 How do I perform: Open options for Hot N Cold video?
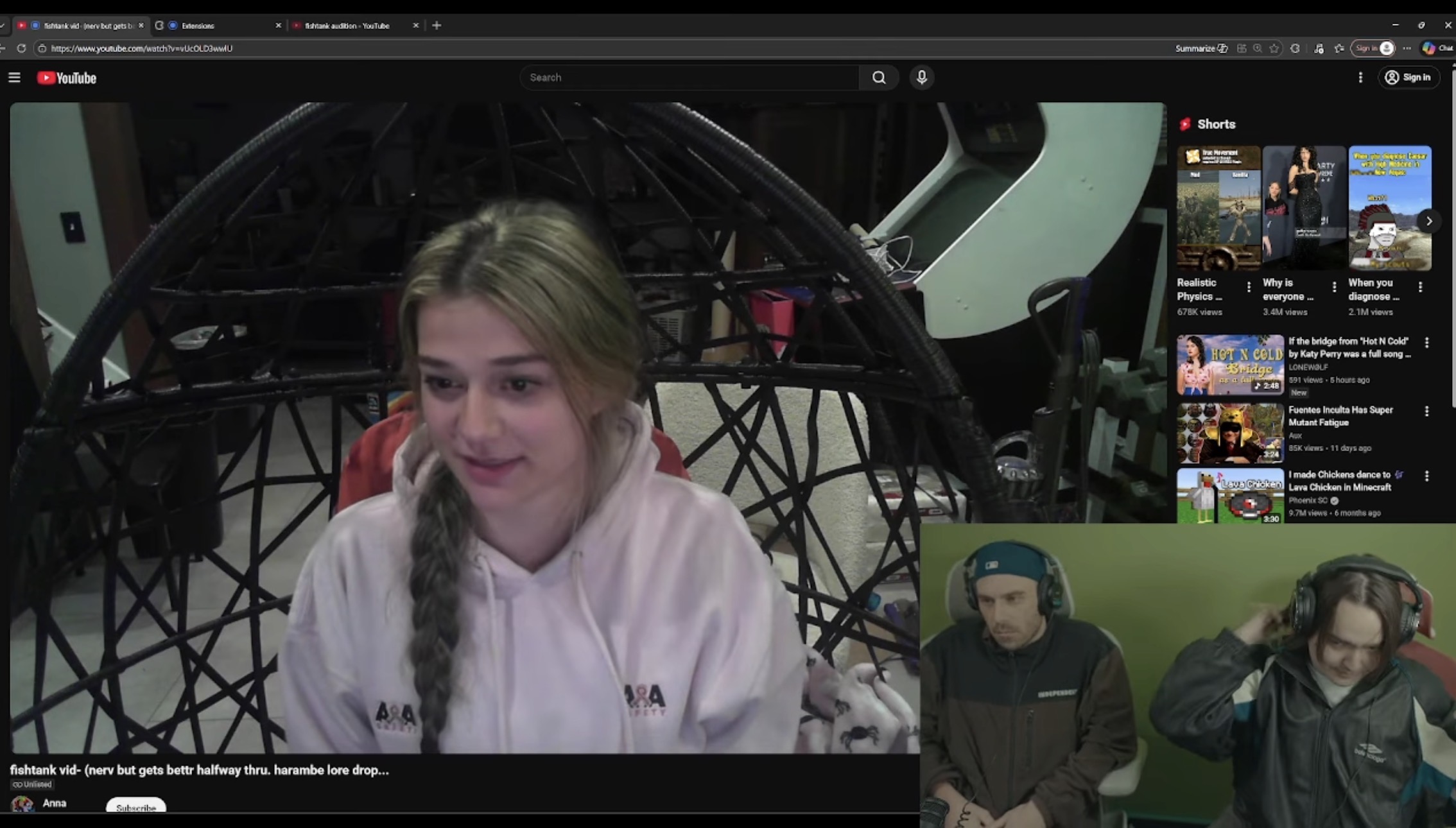1426,343
